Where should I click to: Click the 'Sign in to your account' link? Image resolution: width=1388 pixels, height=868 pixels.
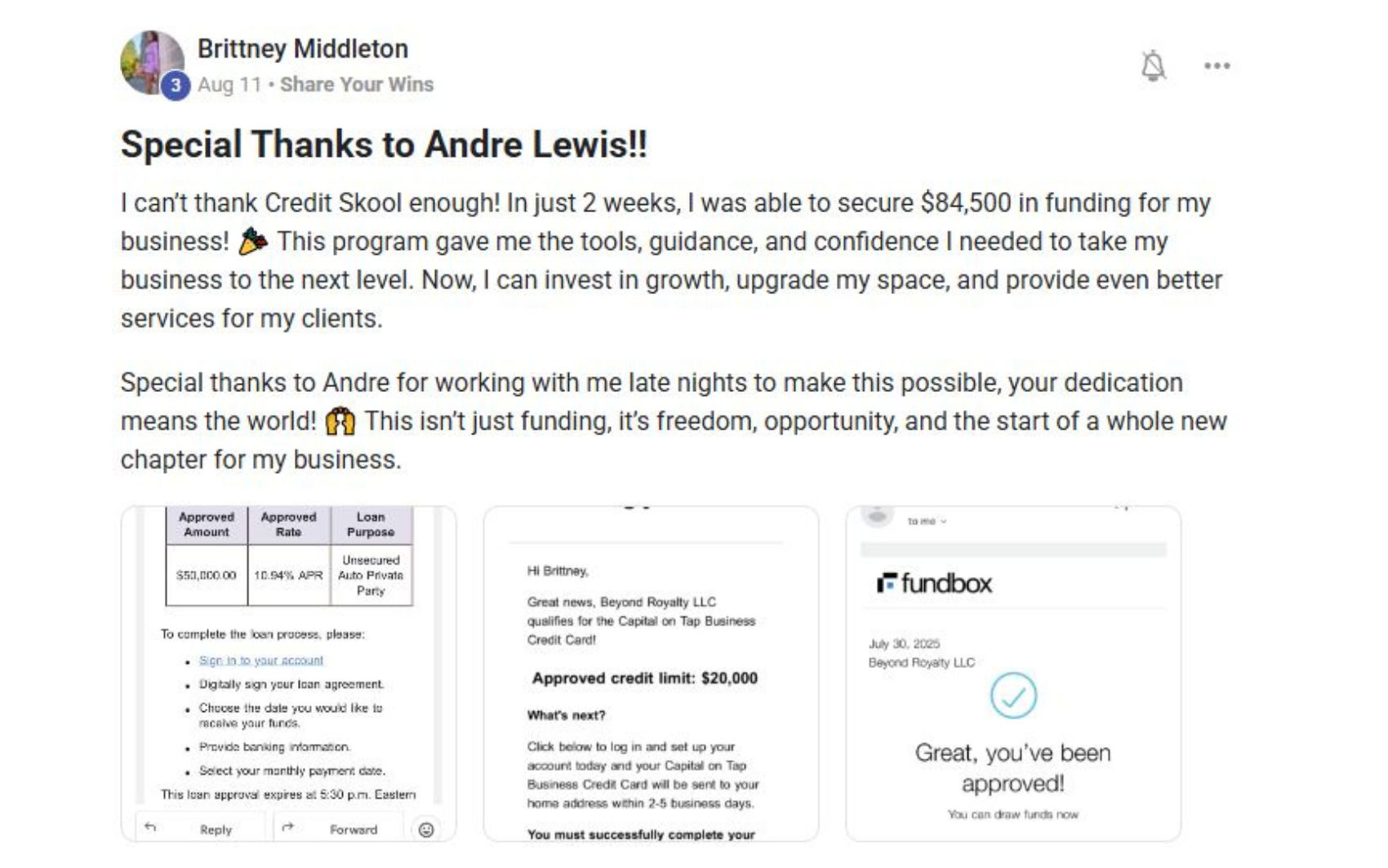click(x=261, y=660)
